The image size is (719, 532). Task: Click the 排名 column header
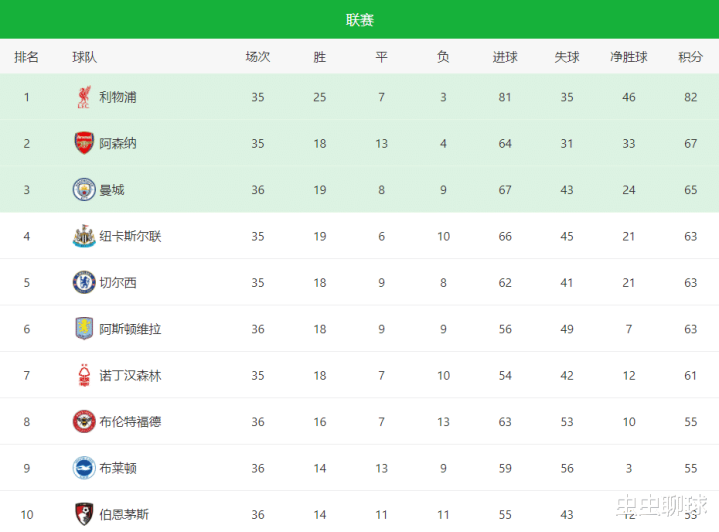click(27, 57)
